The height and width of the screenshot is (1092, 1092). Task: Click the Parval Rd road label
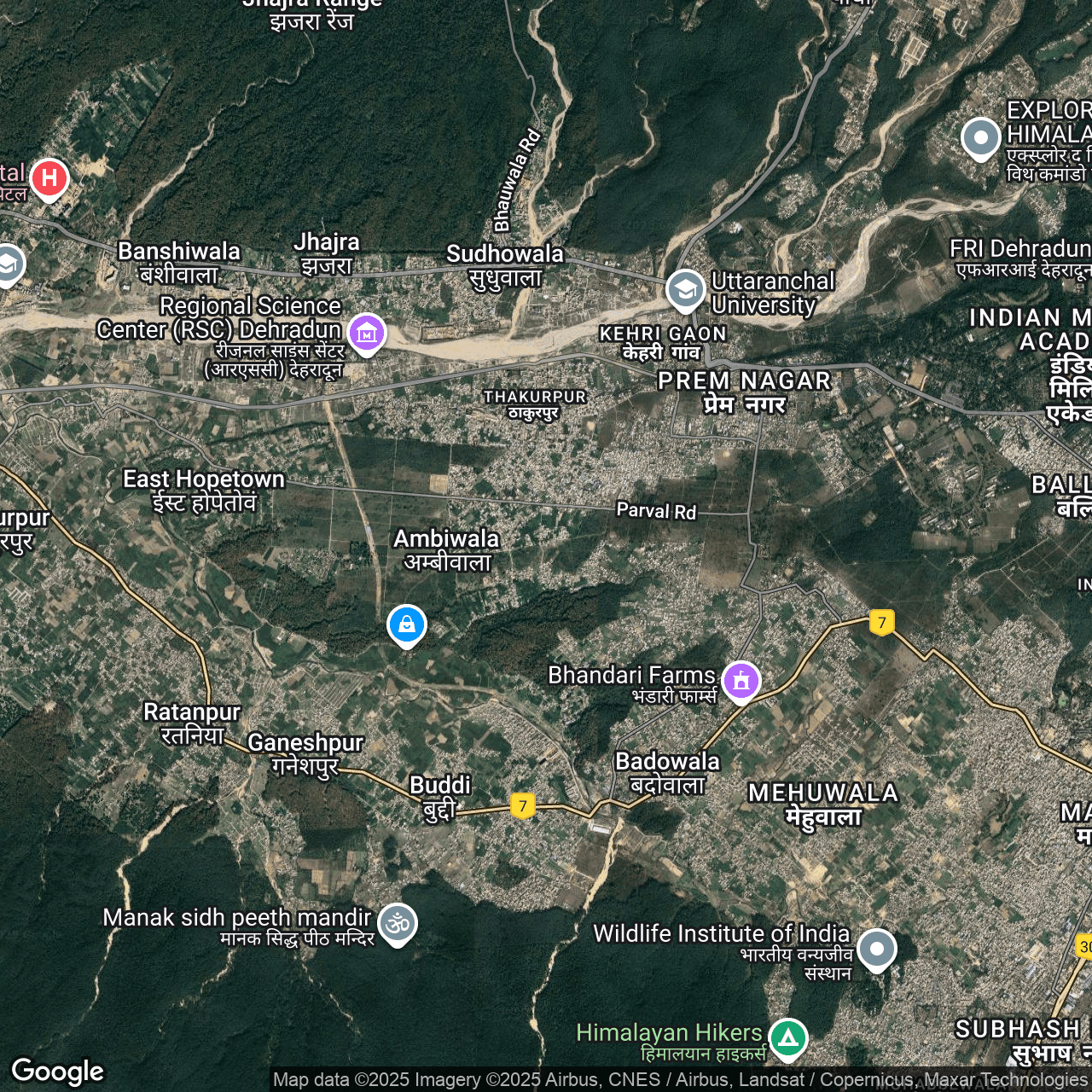pyautogui.click(x=656, y=511)
